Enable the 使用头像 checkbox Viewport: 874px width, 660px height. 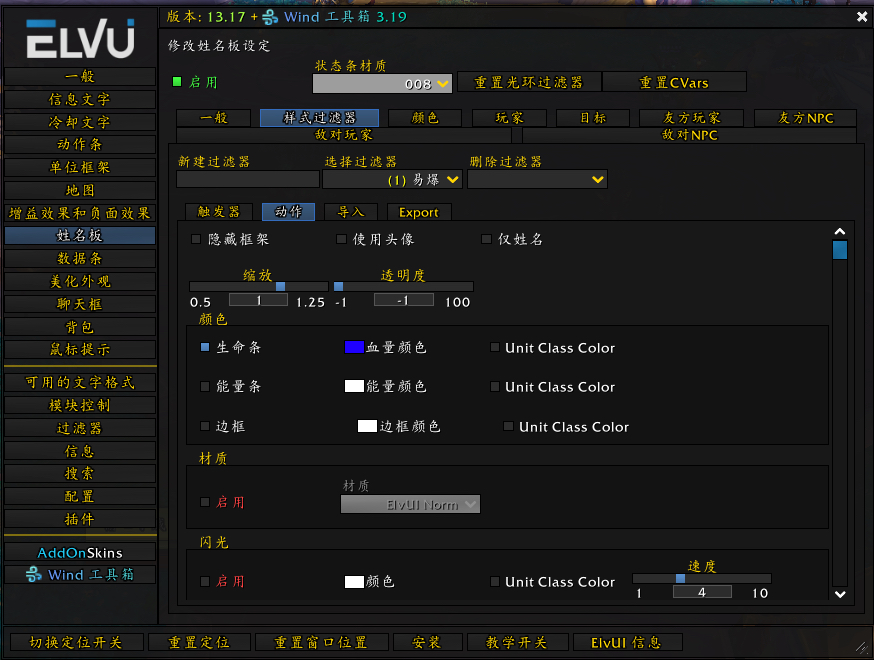(x=341, y=238)
